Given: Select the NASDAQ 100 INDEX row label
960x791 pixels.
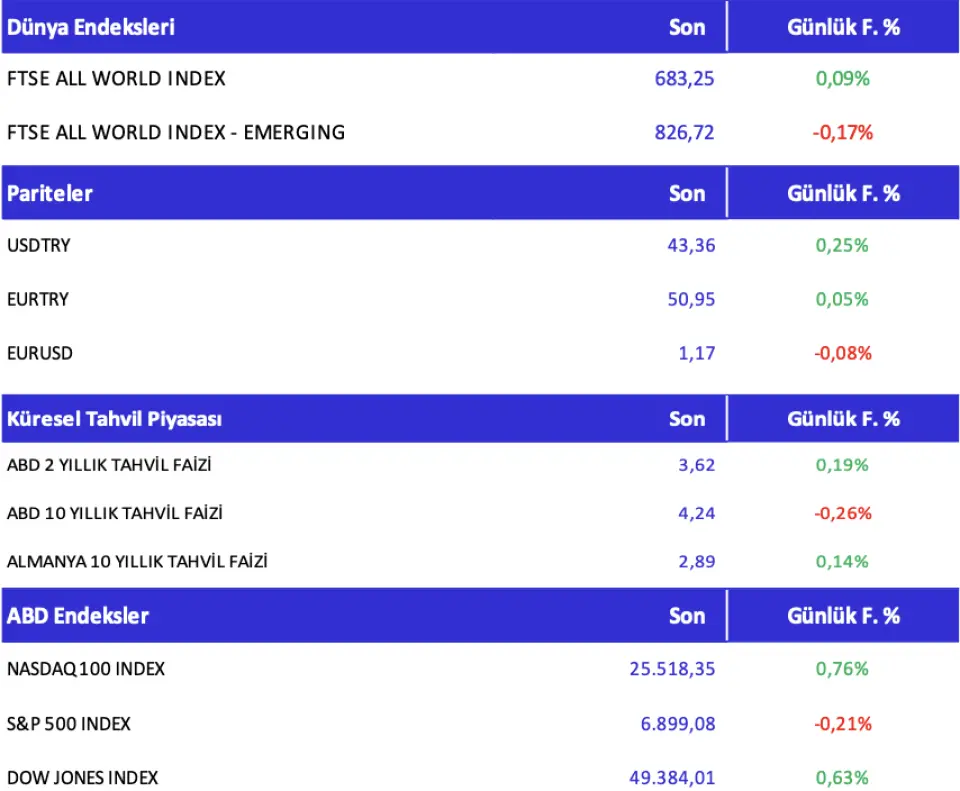Looking at the screenshot, I should pos(86,669).
